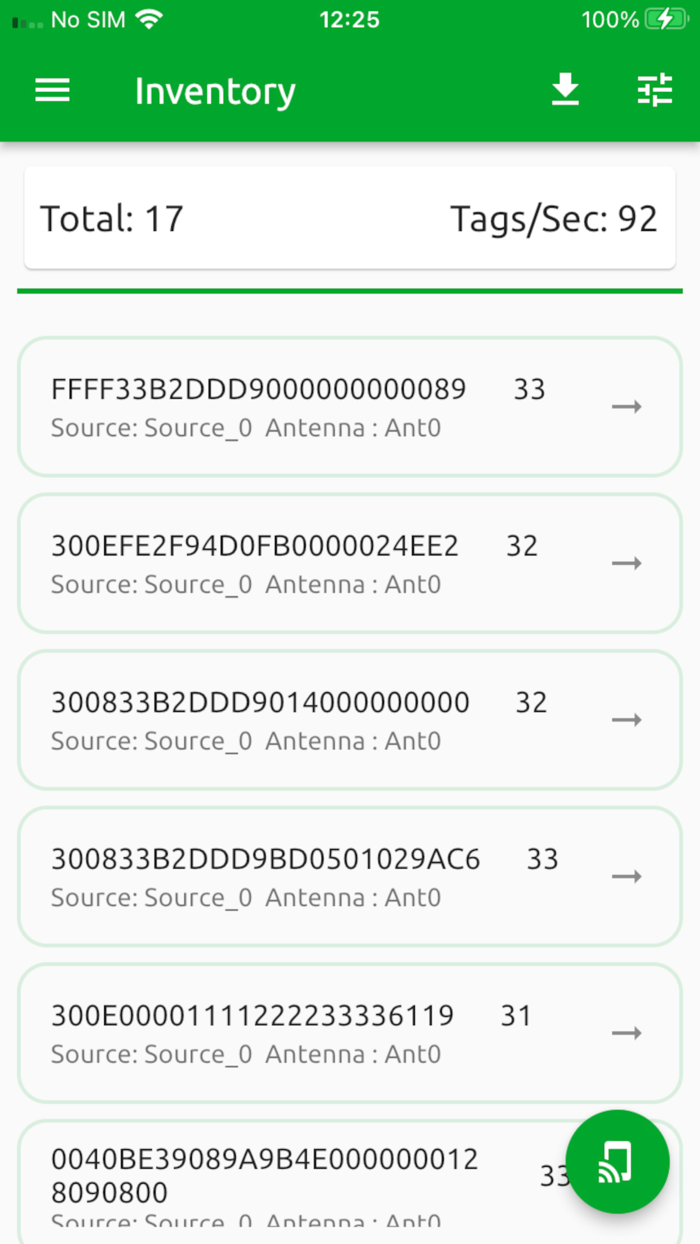
Task: Tap arrow for tag 300E00001111222233336119
Action: coord(627,1033)
